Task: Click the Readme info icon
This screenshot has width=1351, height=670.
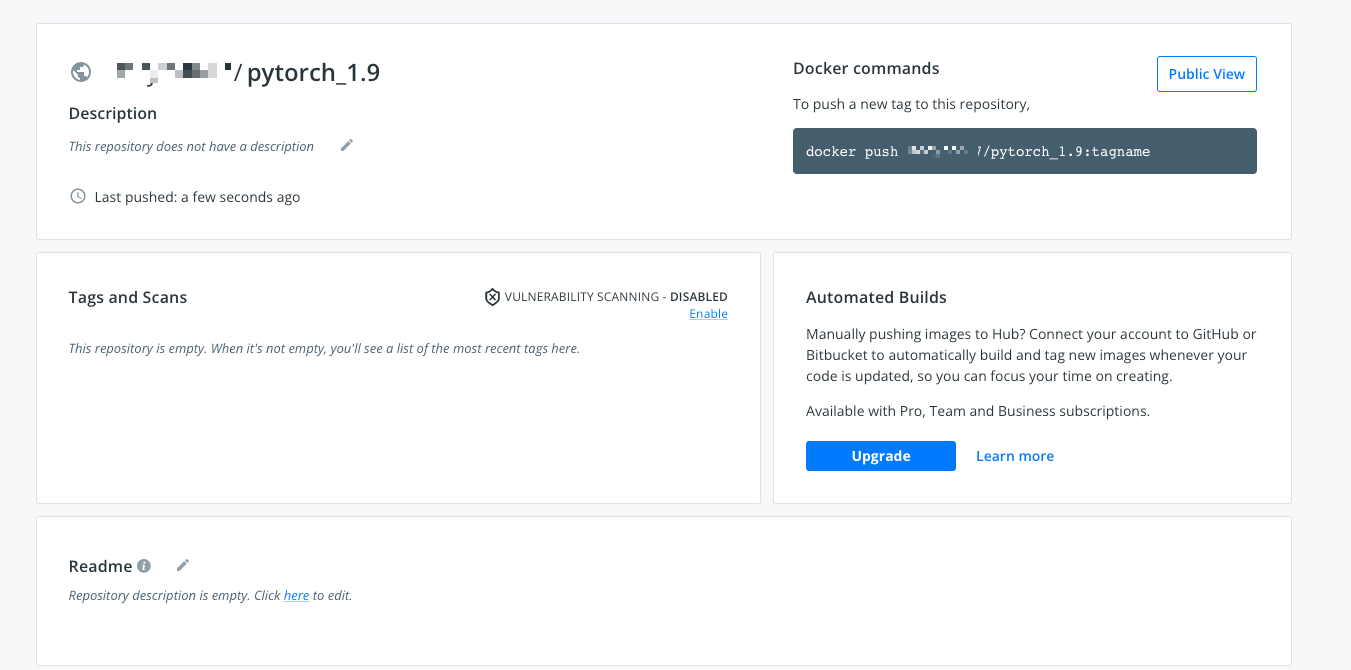Action: coord(144,566)
